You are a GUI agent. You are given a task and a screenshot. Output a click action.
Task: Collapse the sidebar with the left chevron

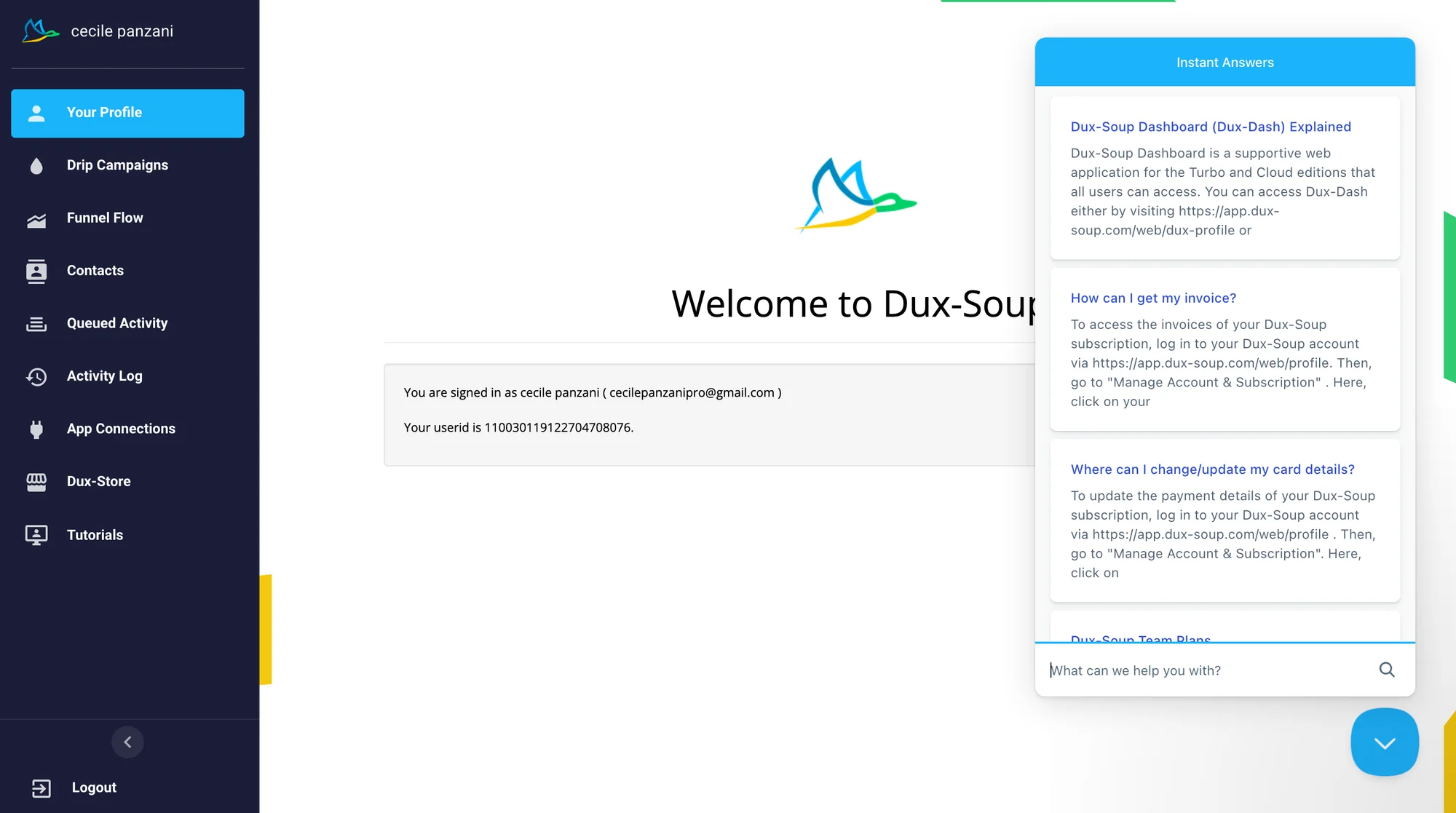[x=127, y=742]
